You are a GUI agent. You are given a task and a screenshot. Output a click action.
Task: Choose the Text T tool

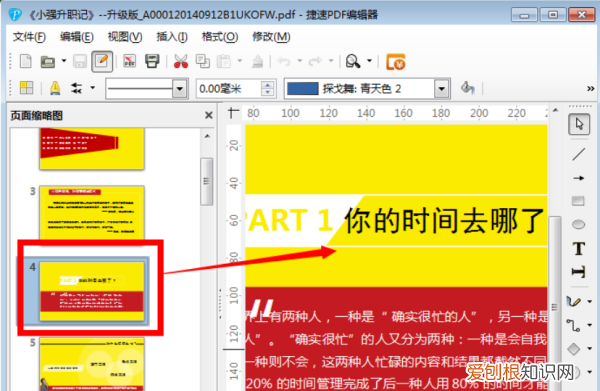coord(579,248)
